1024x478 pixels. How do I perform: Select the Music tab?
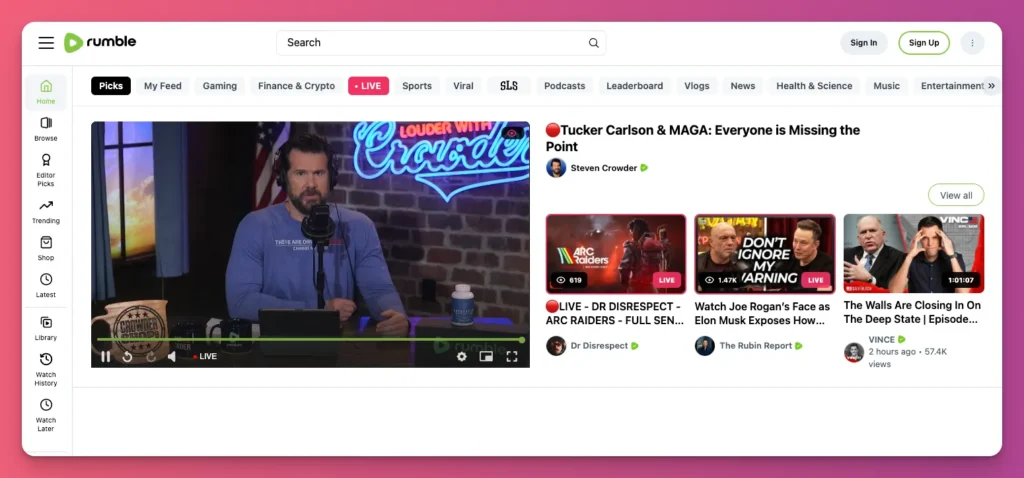886,86
